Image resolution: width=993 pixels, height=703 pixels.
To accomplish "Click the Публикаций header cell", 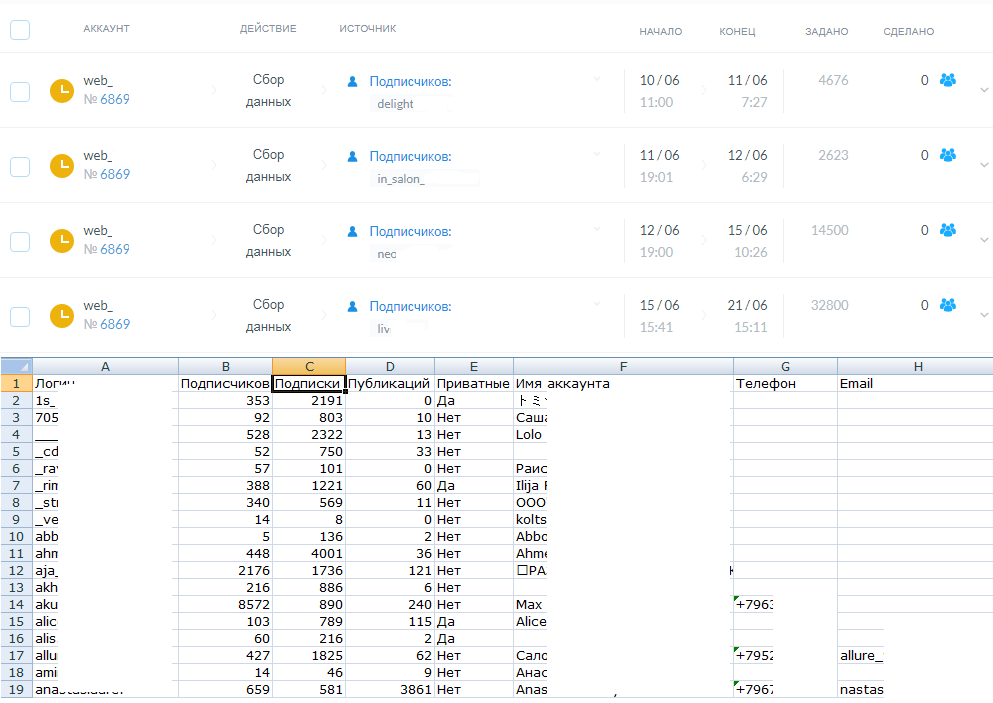I will coord(390,384).
